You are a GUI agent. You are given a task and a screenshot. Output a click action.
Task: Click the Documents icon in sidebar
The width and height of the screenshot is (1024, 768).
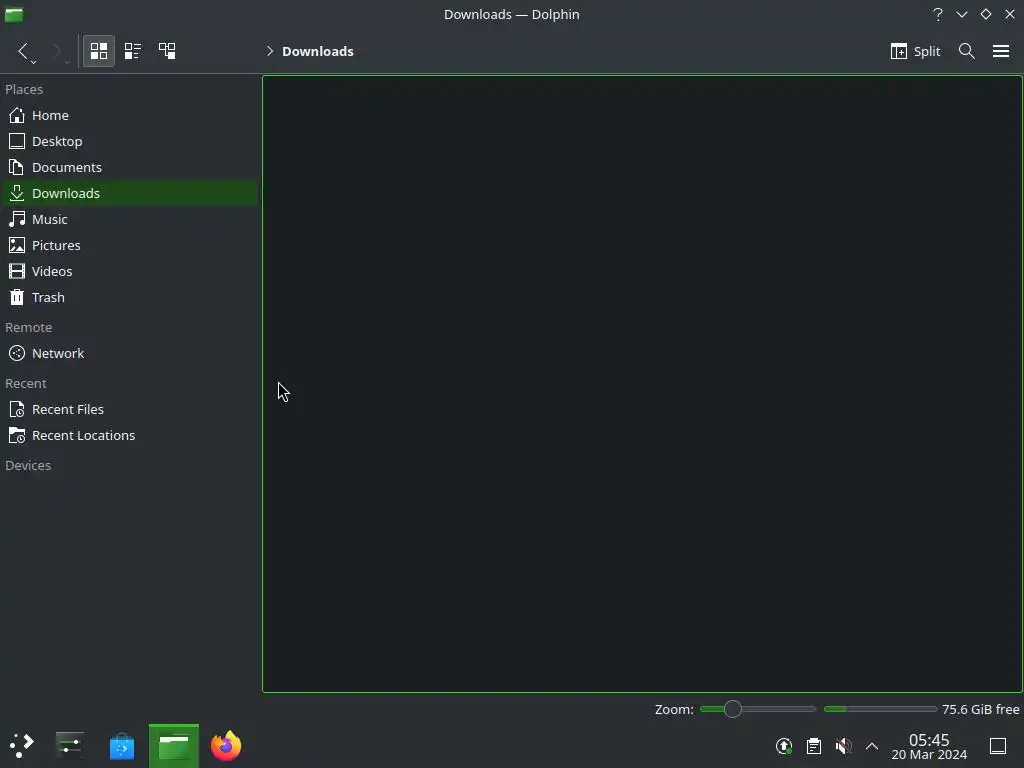coord(17,168)
